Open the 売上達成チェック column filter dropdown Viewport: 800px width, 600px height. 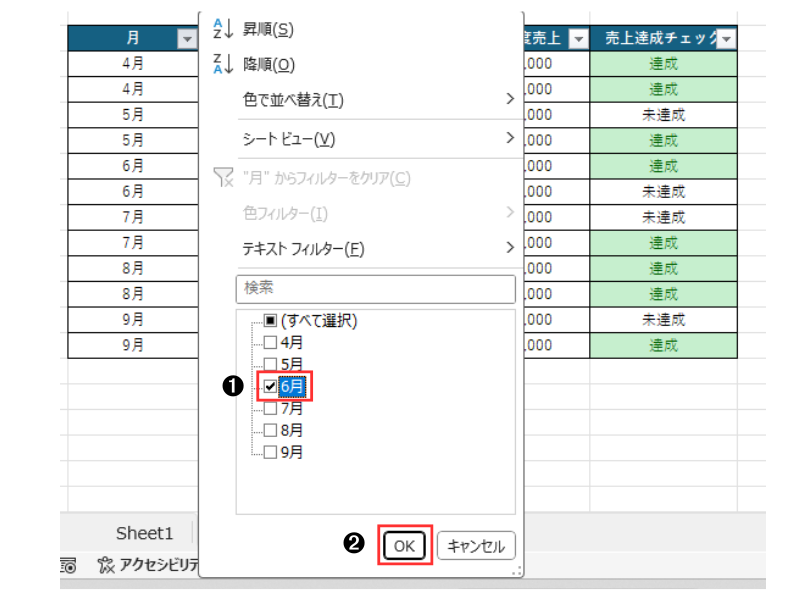point(727,39)
